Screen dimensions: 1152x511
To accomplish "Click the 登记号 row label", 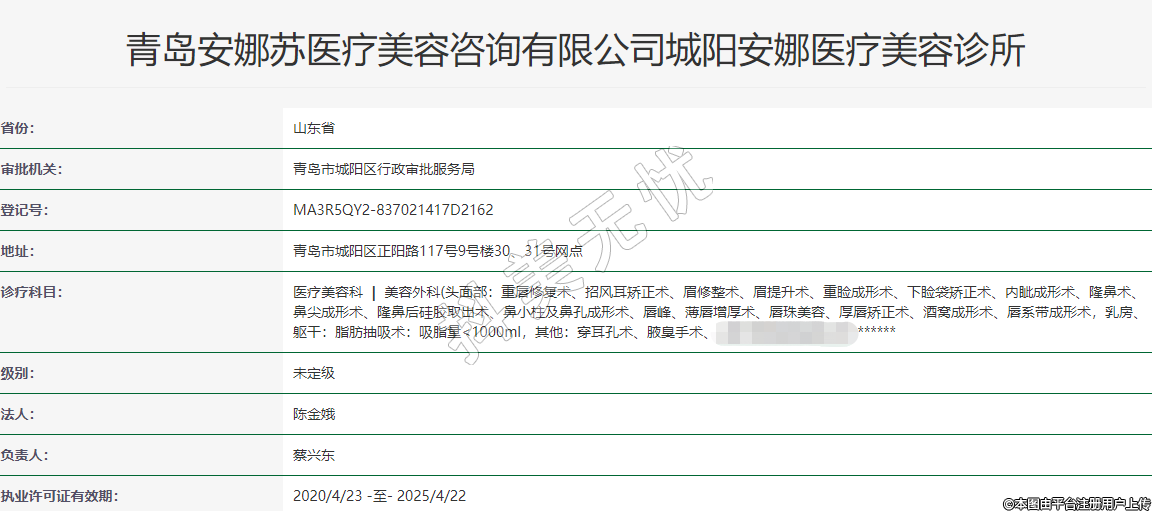I will (x=24, y=210).
